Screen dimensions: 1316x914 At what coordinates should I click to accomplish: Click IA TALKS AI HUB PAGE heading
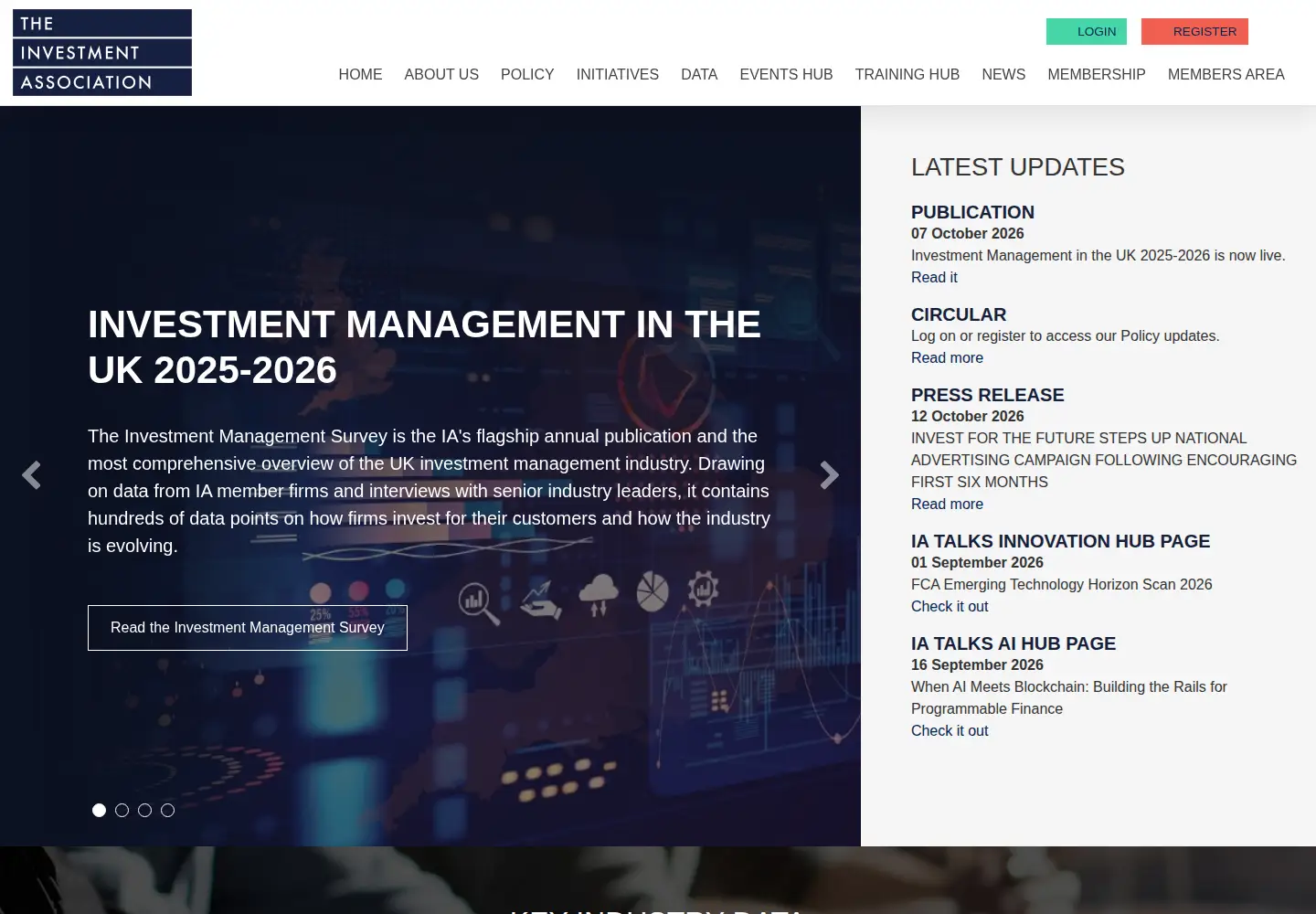tap(1014, 643)
